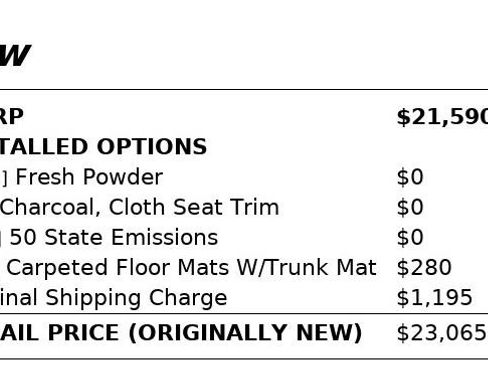
Task: Click the $1,195 shipping charge amount
Action: point(434,298)
